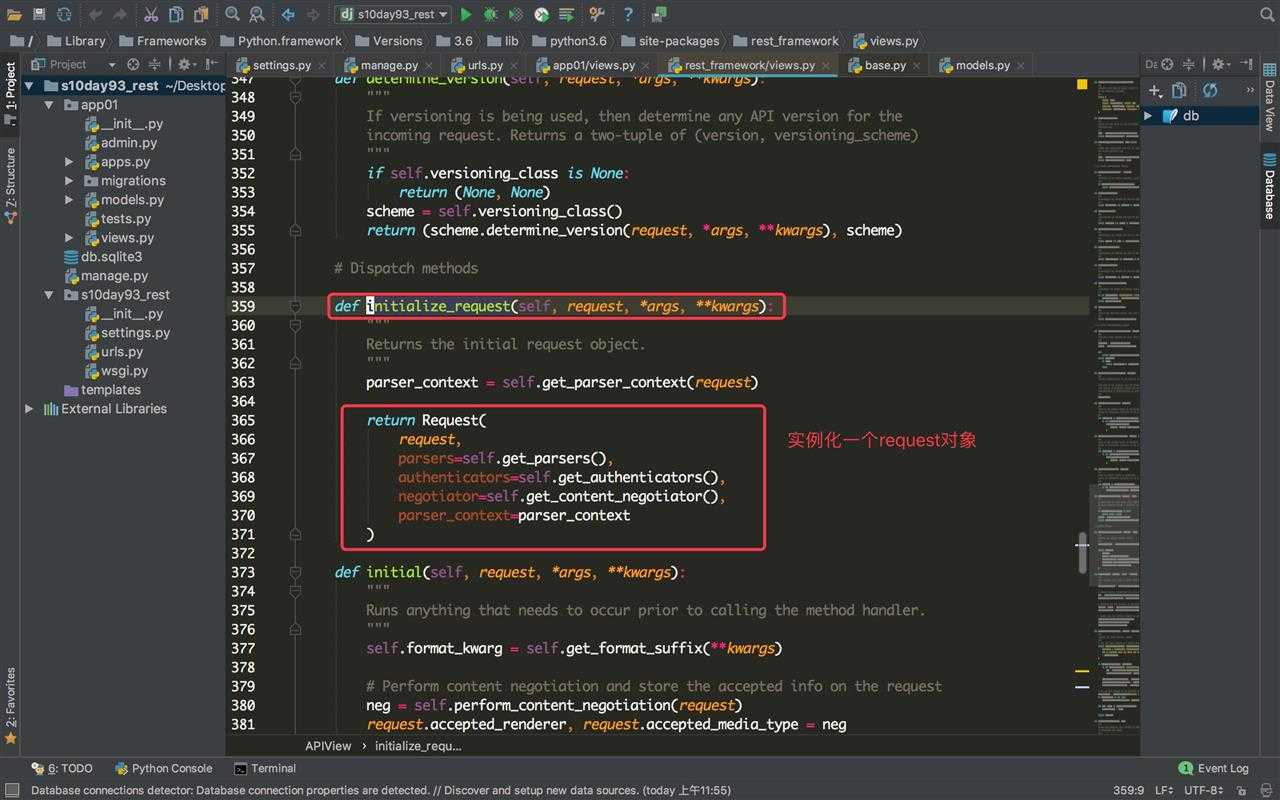The width and height of the screenshot is (1280, 800).
Task: Expand the migrations folder
Action: pyautogui.click(x=69, y=181)
